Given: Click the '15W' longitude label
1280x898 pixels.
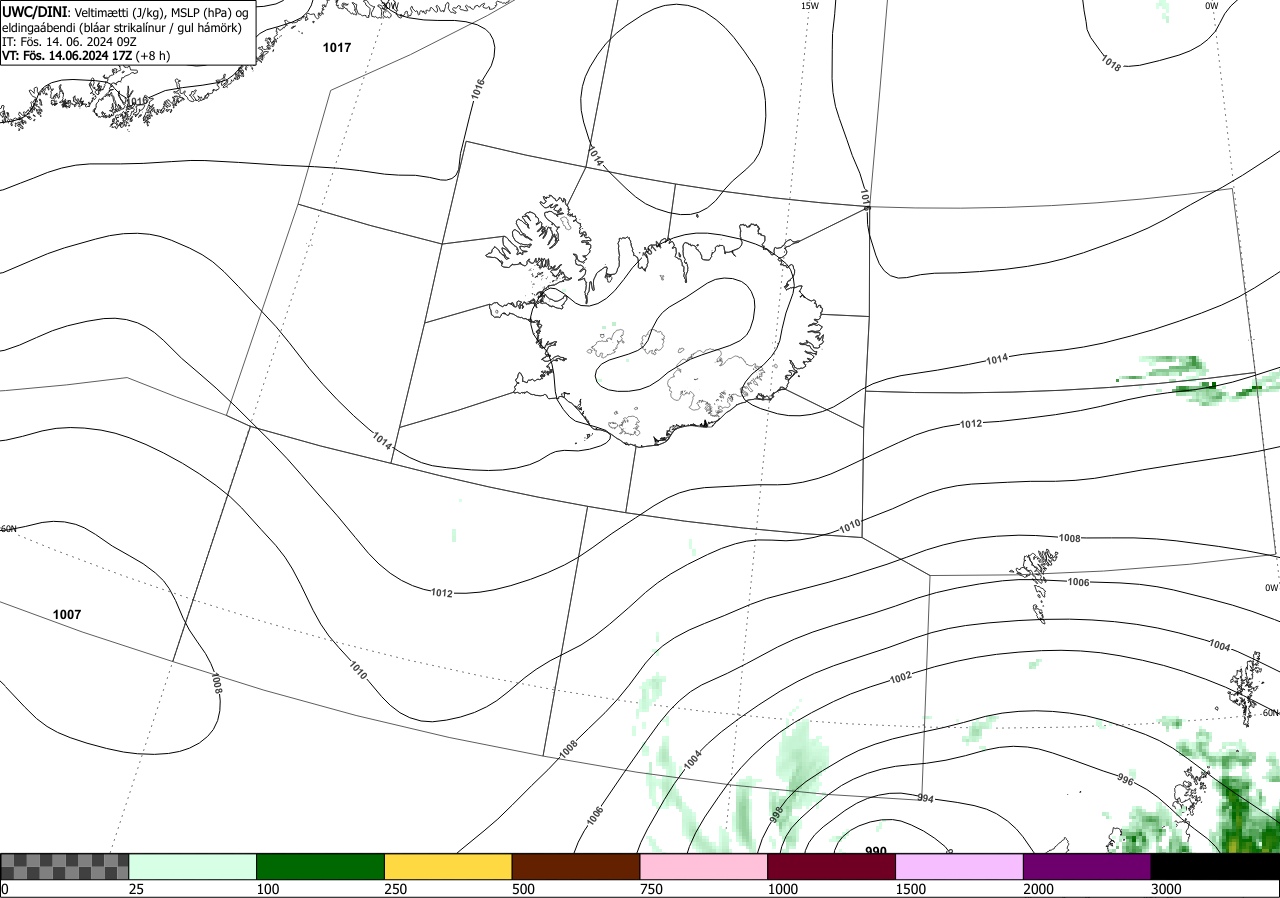Looking at the screenshot, I should point(809,6).
